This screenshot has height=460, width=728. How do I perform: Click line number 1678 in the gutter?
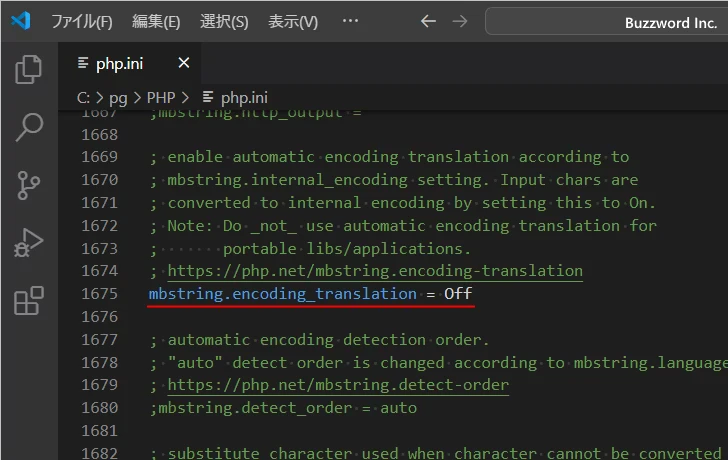99,363
